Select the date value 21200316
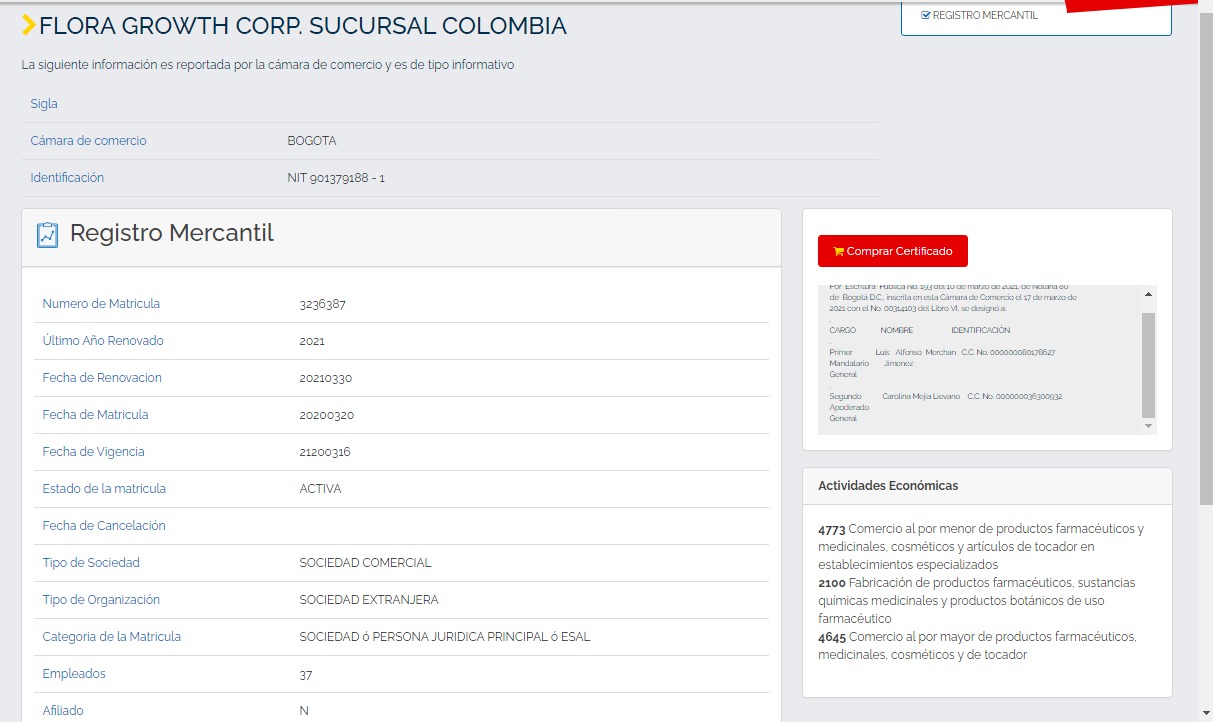The image size is (1213, 722). click(325, 452)
